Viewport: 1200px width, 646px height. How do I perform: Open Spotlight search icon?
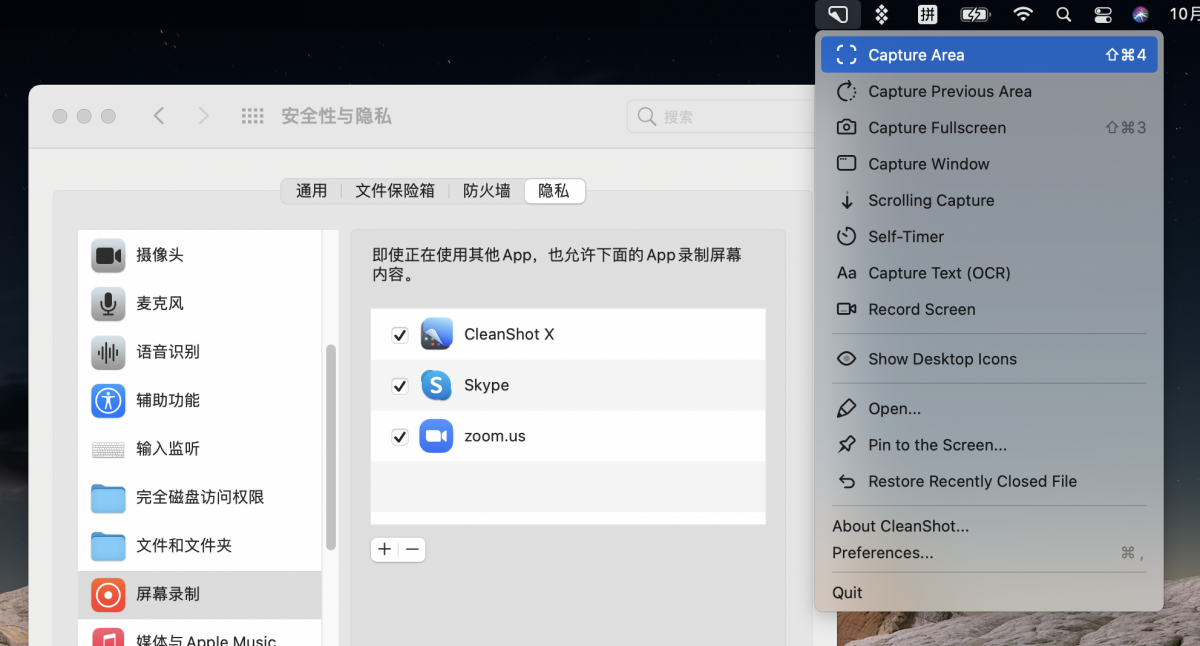[x=1063, y=14]
